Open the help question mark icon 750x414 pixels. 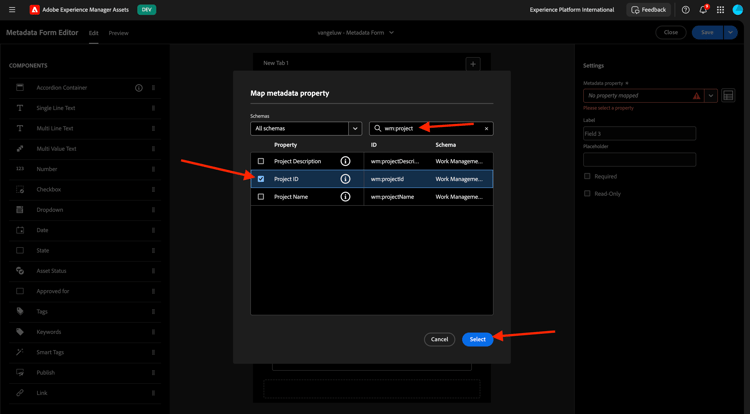click(685, 10)
